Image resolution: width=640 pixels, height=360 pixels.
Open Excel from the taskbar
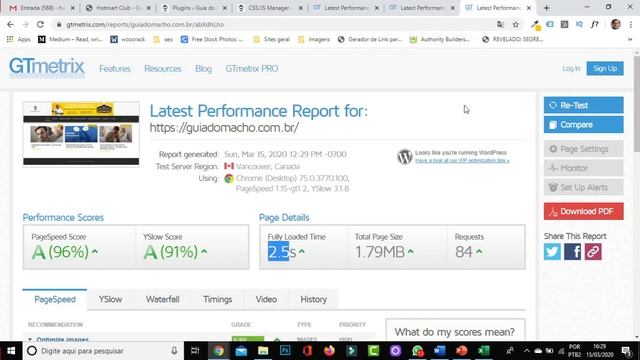tap(484, 351)
